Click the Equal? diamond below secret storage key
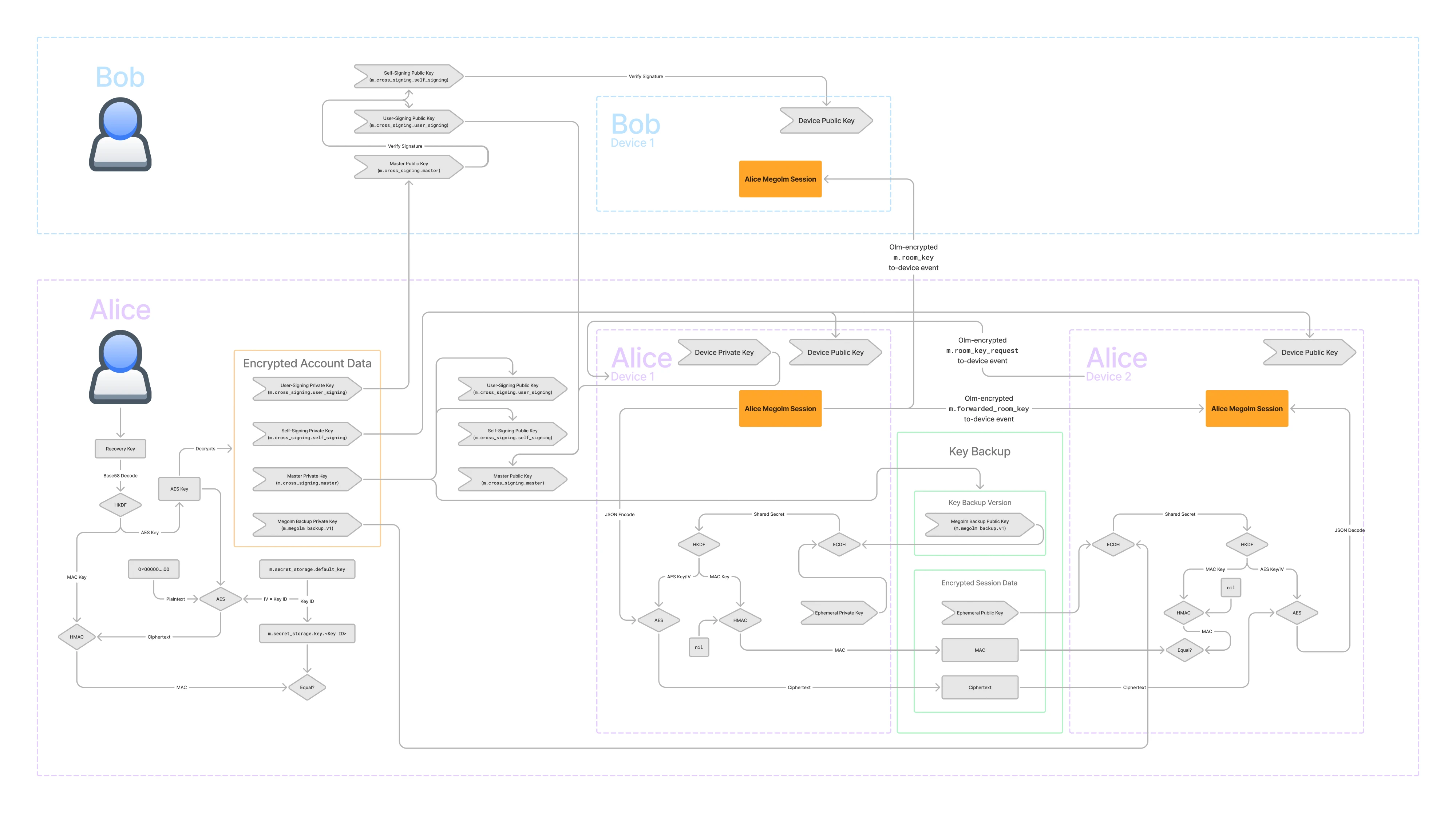The height and width of the screenshot is (813, 1456). point(307,687)
